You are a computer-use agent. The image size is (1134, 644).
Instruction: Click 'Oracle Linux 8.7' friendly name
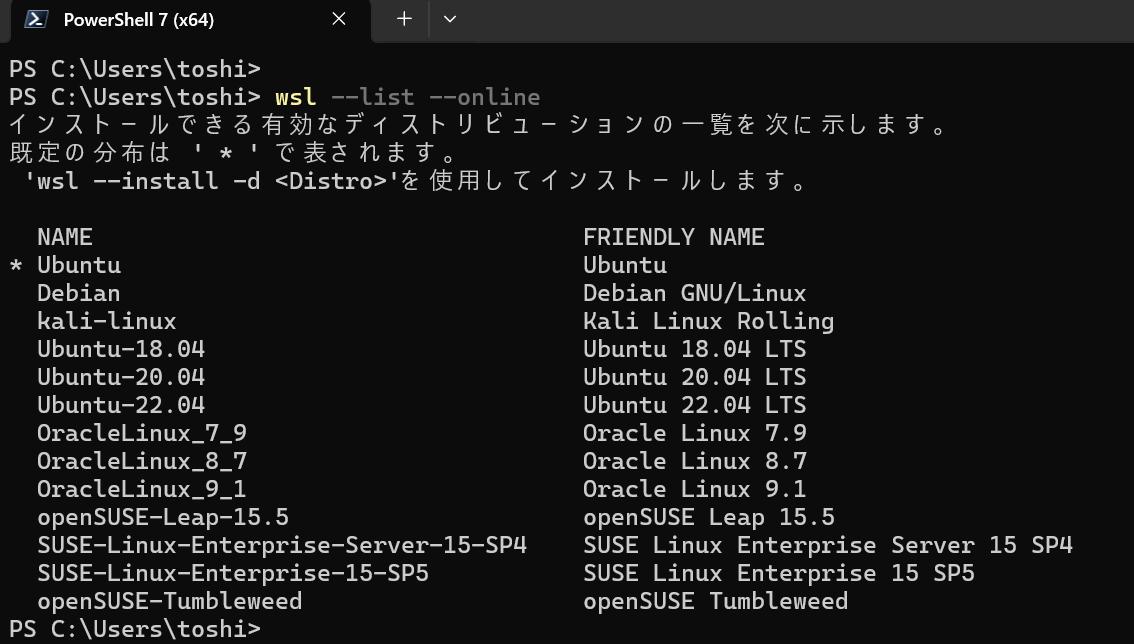(x=694, y=461)
